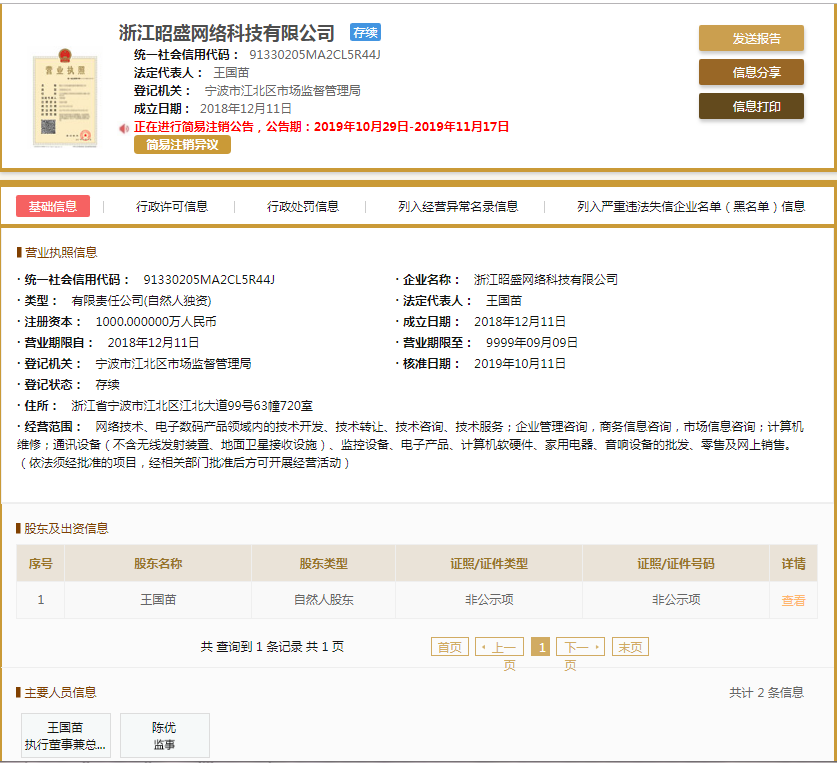This screenshot has width=837, height=763.
Task: Select page 1 in pagination
Action: 540,647
